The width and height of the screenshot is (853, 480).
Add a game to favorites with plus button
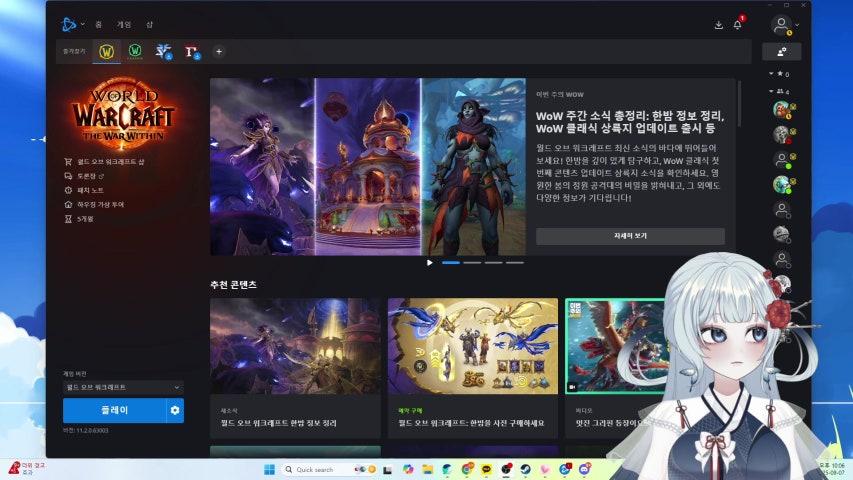pyautogui.click(x=219, y=52)
